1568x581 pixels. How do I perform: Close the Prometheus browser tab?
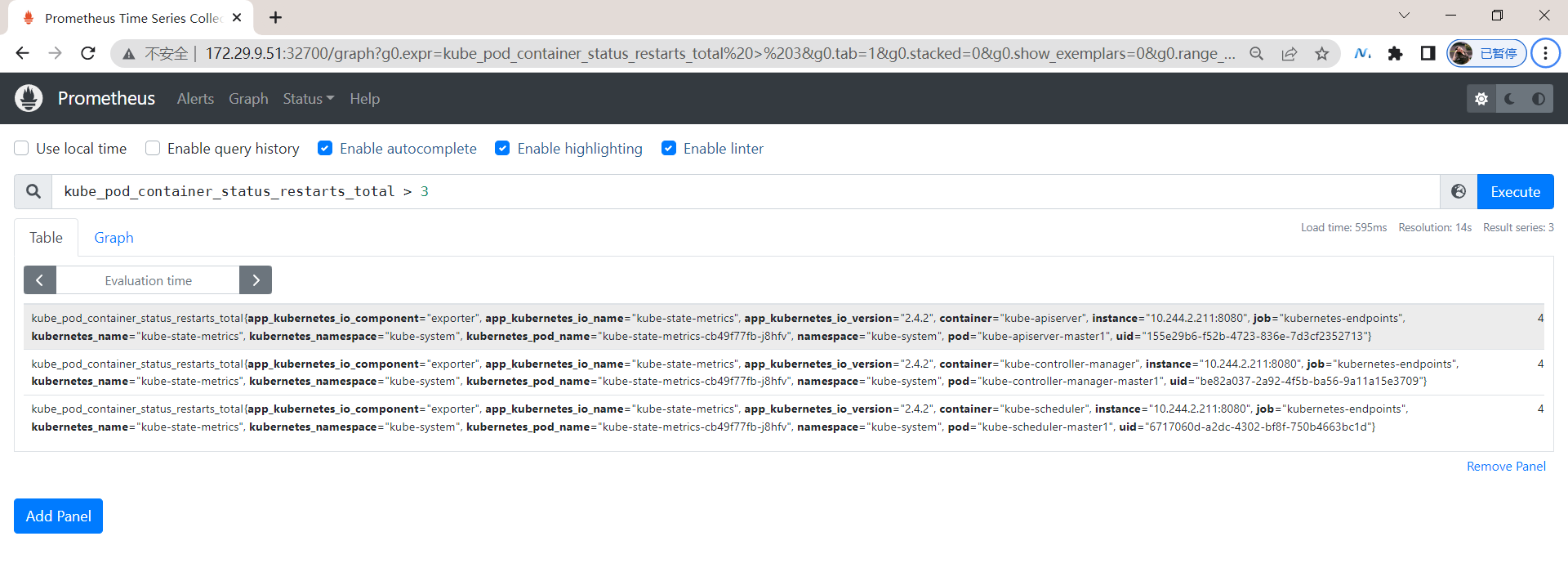pos(237,17)
